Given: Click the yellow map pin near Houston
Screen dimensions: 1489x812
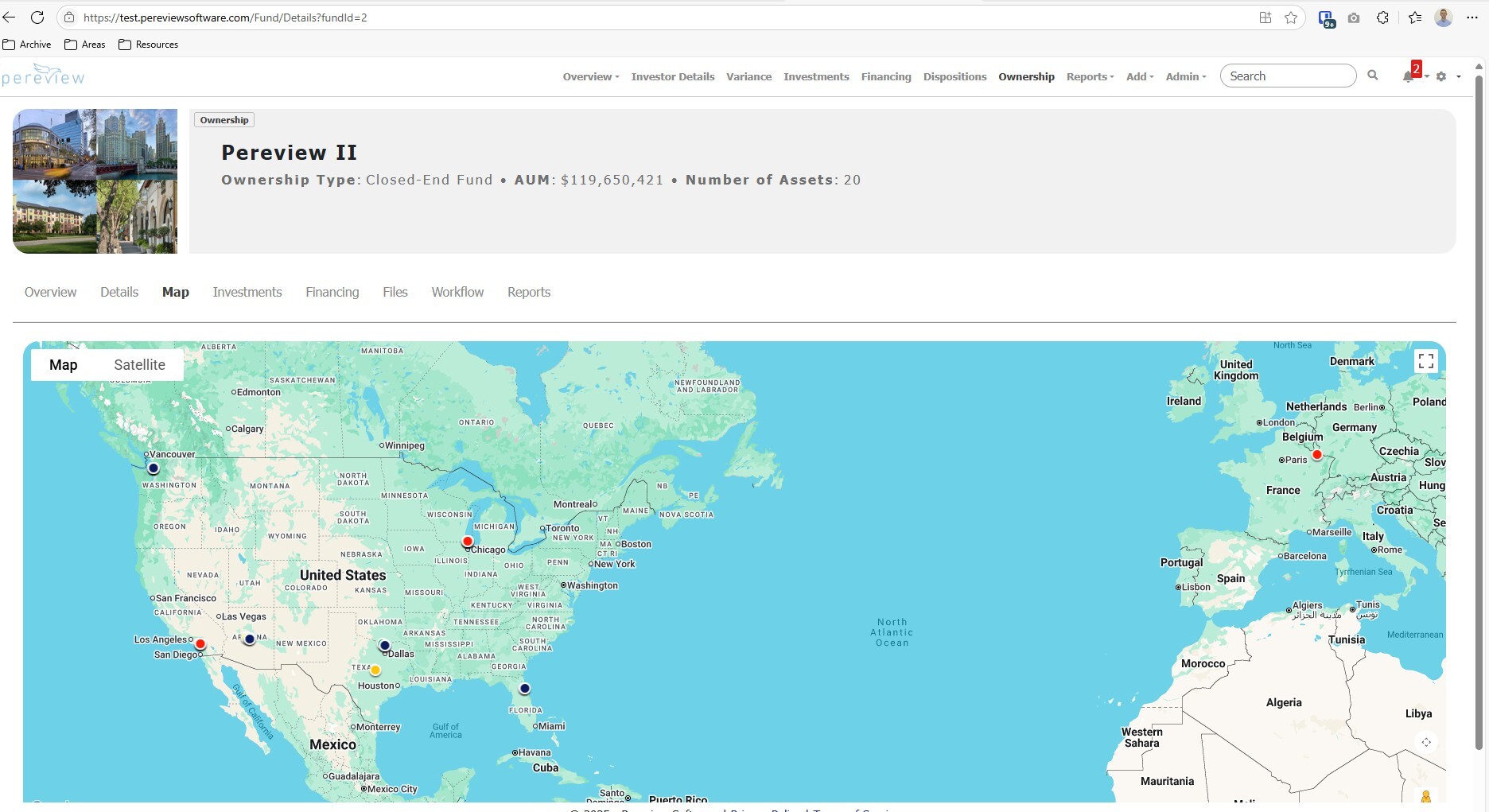Looking at the screenshot, I should click(x=375, y=670).
